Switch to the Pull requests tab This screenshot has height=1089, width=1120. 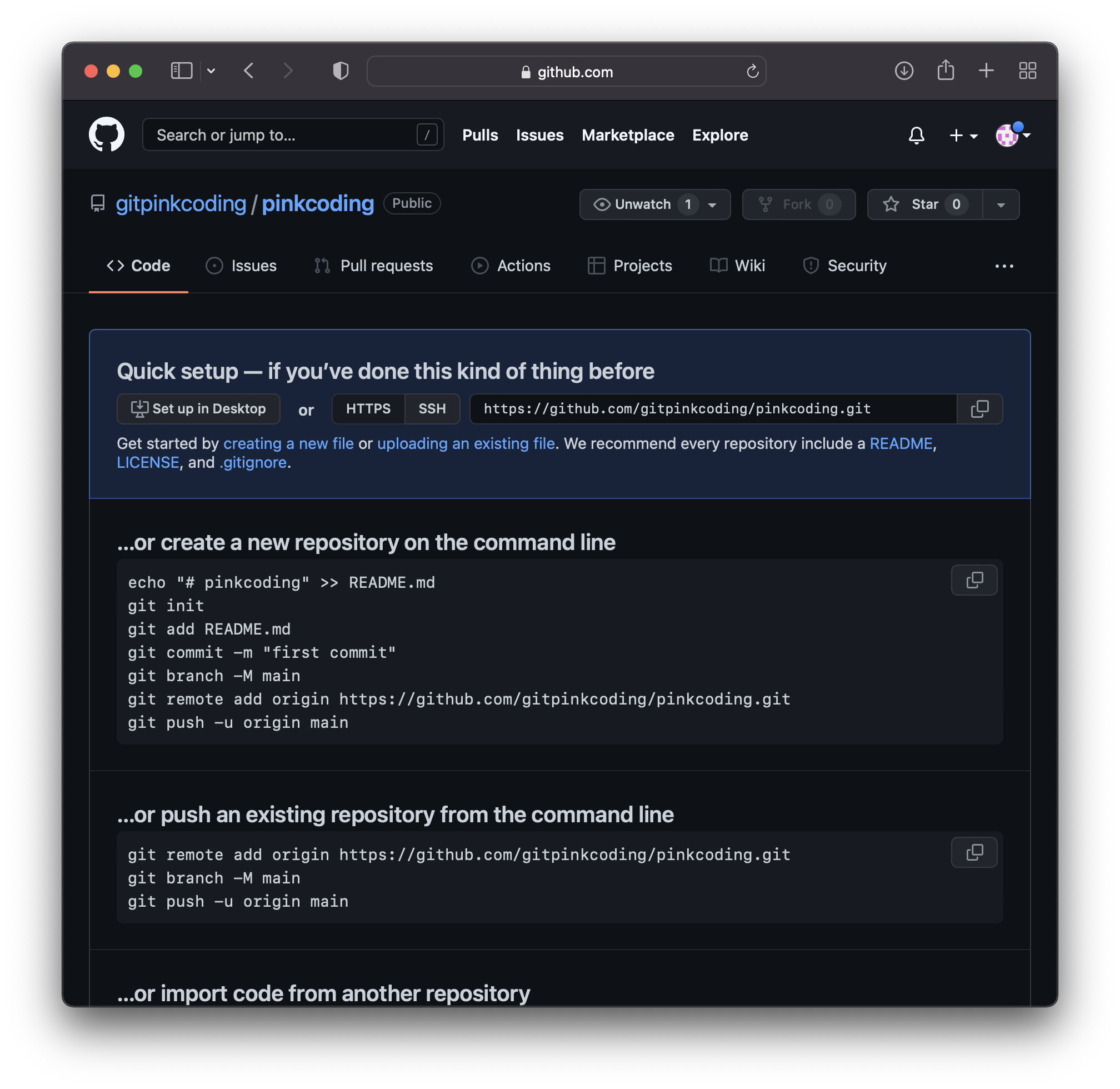click(373, 266)
